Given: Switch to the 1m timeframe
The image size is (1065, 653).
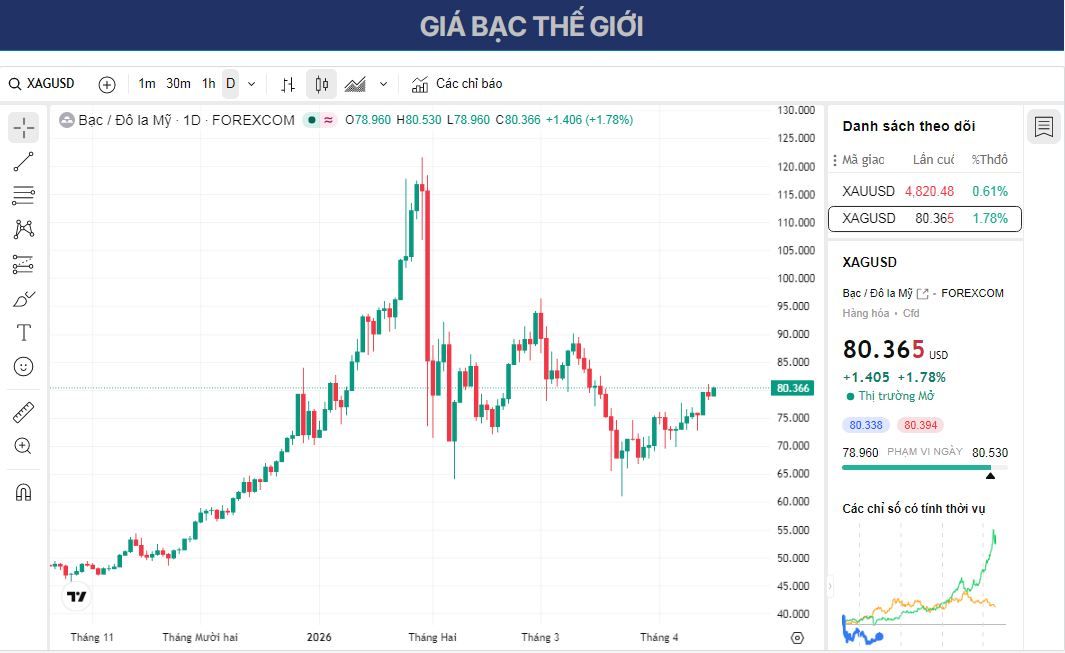Looking at the screenshot, I should [x=147, y=84].
